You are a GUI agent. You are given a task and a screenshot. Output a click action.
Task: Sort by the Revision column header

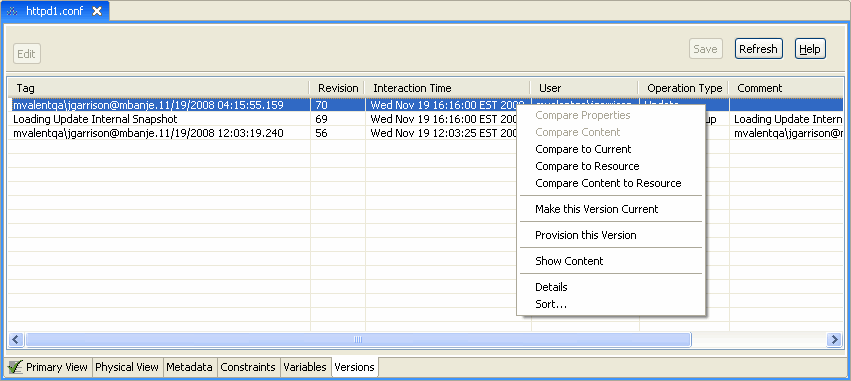338,88
